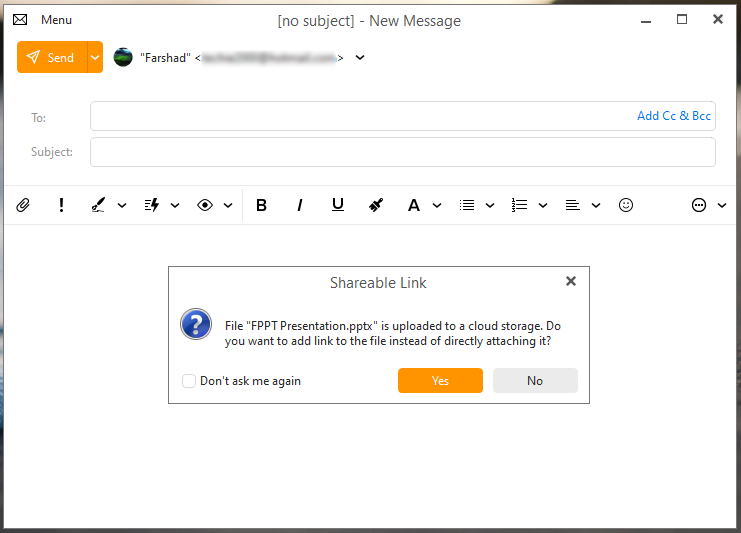741x533 pixels.
Task: Open the sender account dropdown
Action: click(x=360, y=57)
